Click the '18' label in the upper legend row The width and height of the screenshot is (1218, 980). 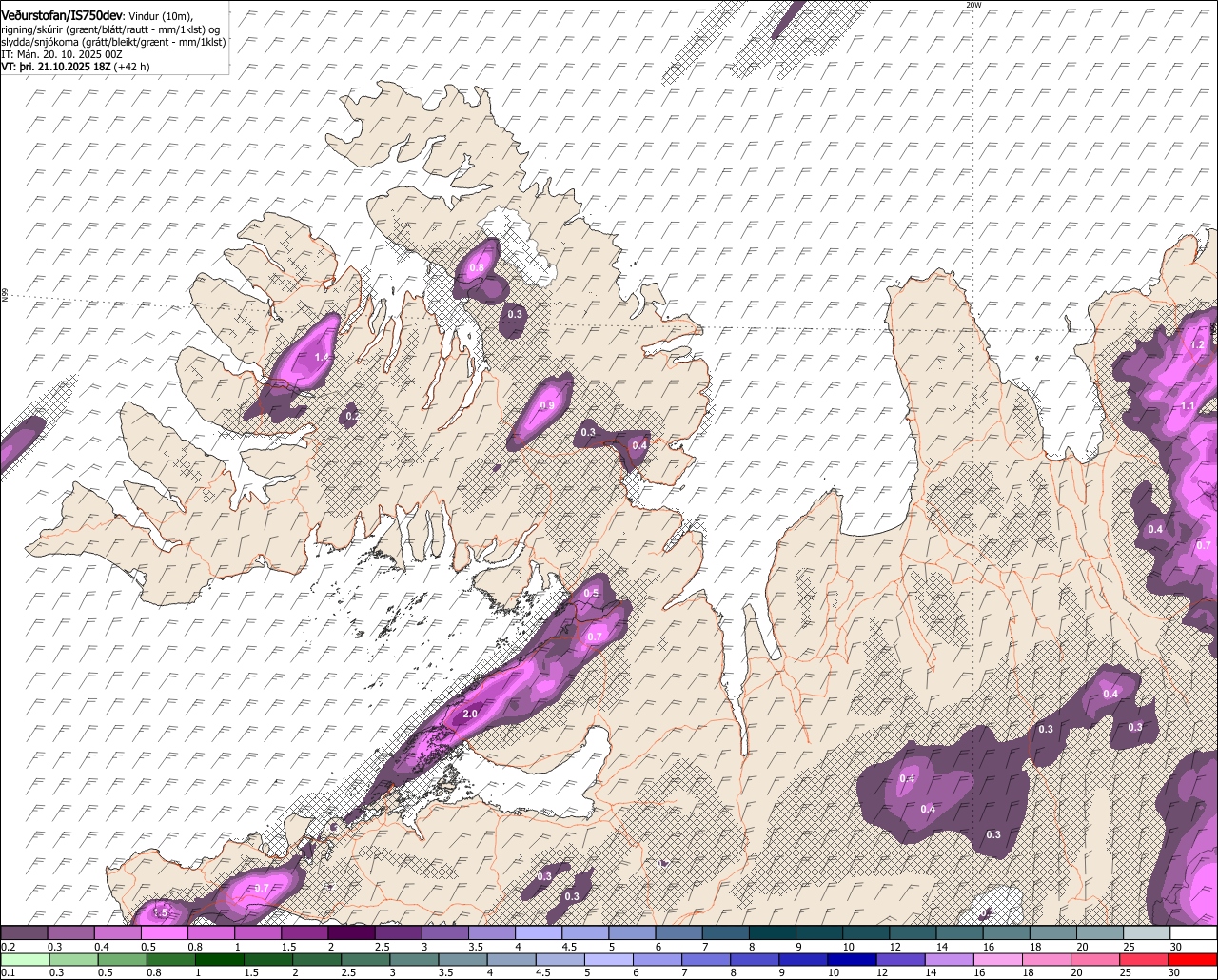click(1036, 948)
